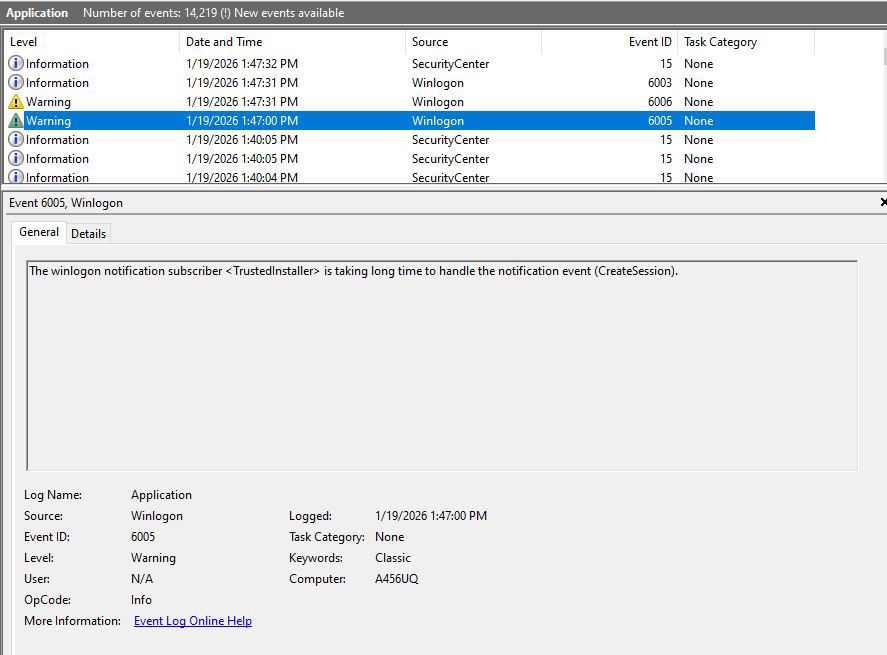Sort events by Task Category header

tap(746, 42)
